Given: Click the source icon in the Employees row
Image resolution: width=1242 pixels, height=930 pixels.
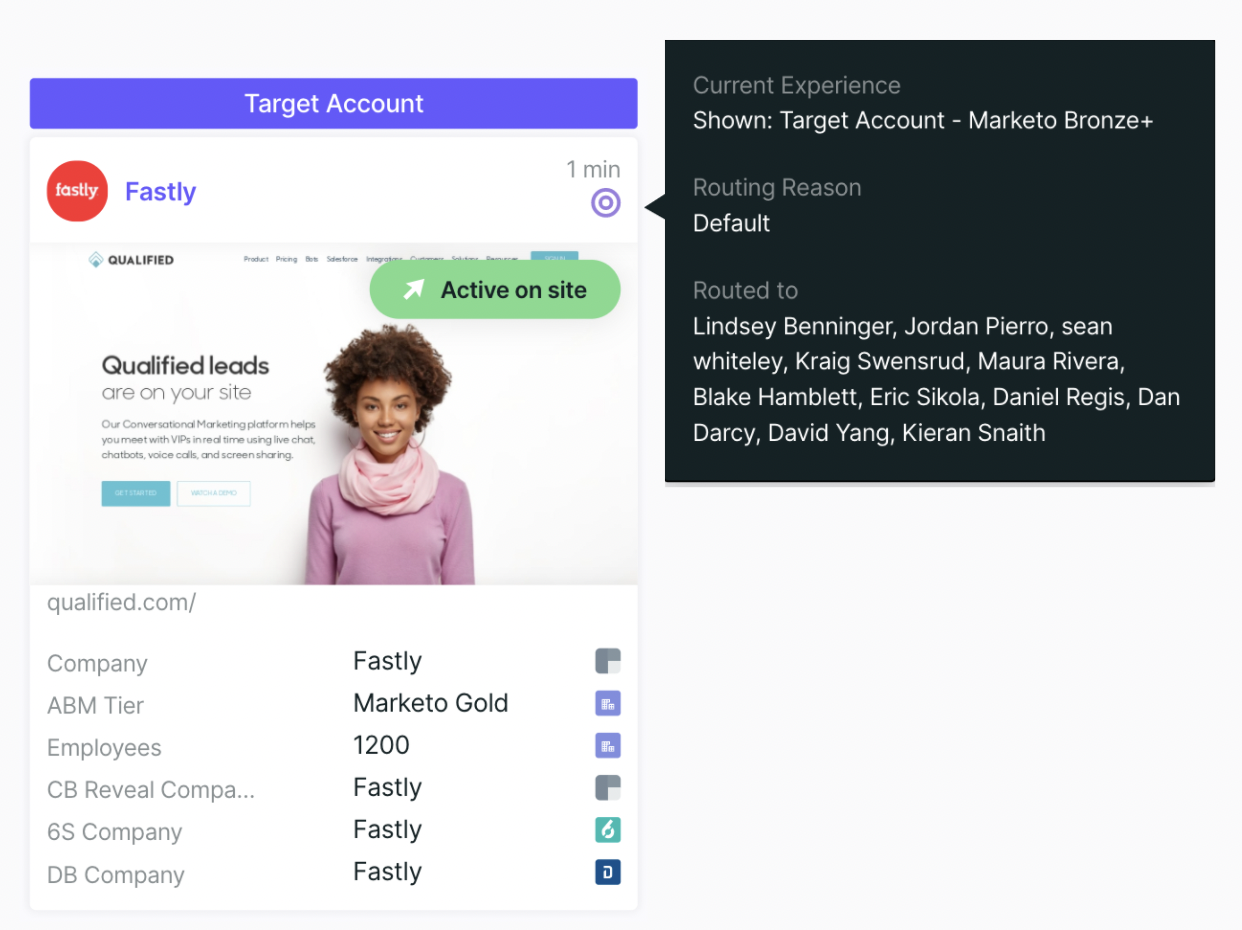Looking at the screenshot, I should (x=607, y=745).
